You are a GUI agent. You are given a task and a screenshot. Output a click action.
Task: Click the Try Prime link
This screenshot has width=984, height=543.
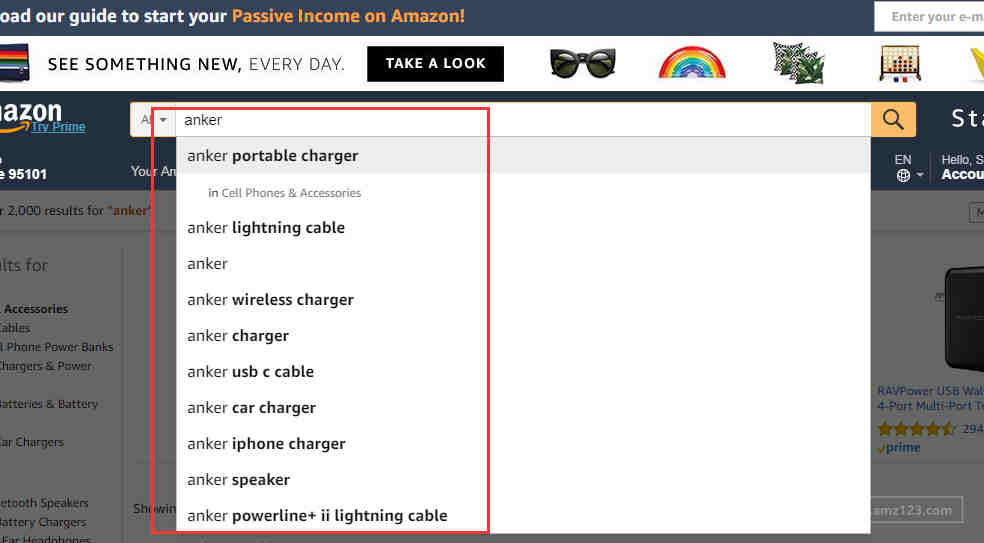pos(58,127)
